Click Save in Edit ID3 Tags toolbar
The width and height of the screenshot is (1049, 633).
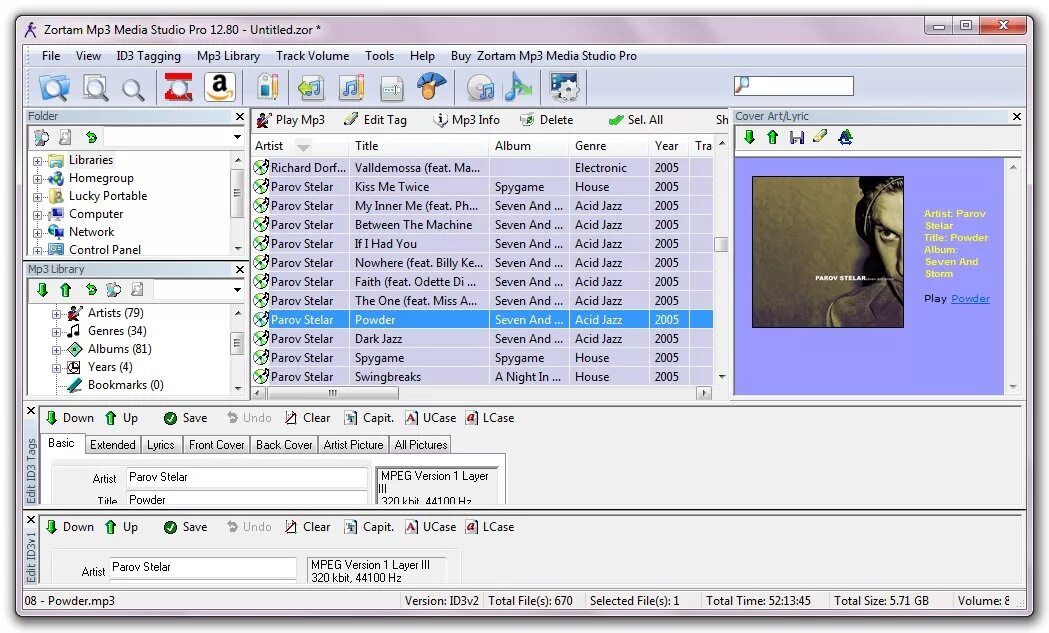tap(186, 418)
